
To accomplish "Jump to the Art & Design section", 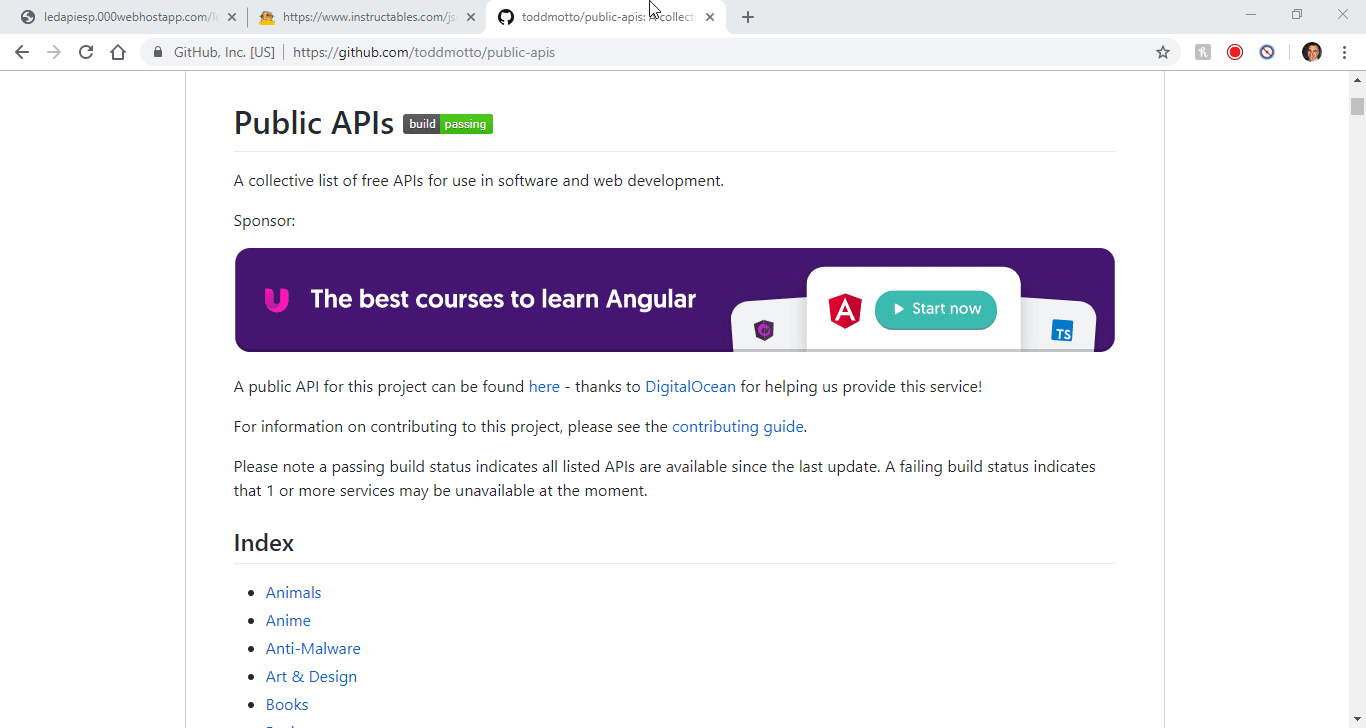I will (x=311, y=677).
